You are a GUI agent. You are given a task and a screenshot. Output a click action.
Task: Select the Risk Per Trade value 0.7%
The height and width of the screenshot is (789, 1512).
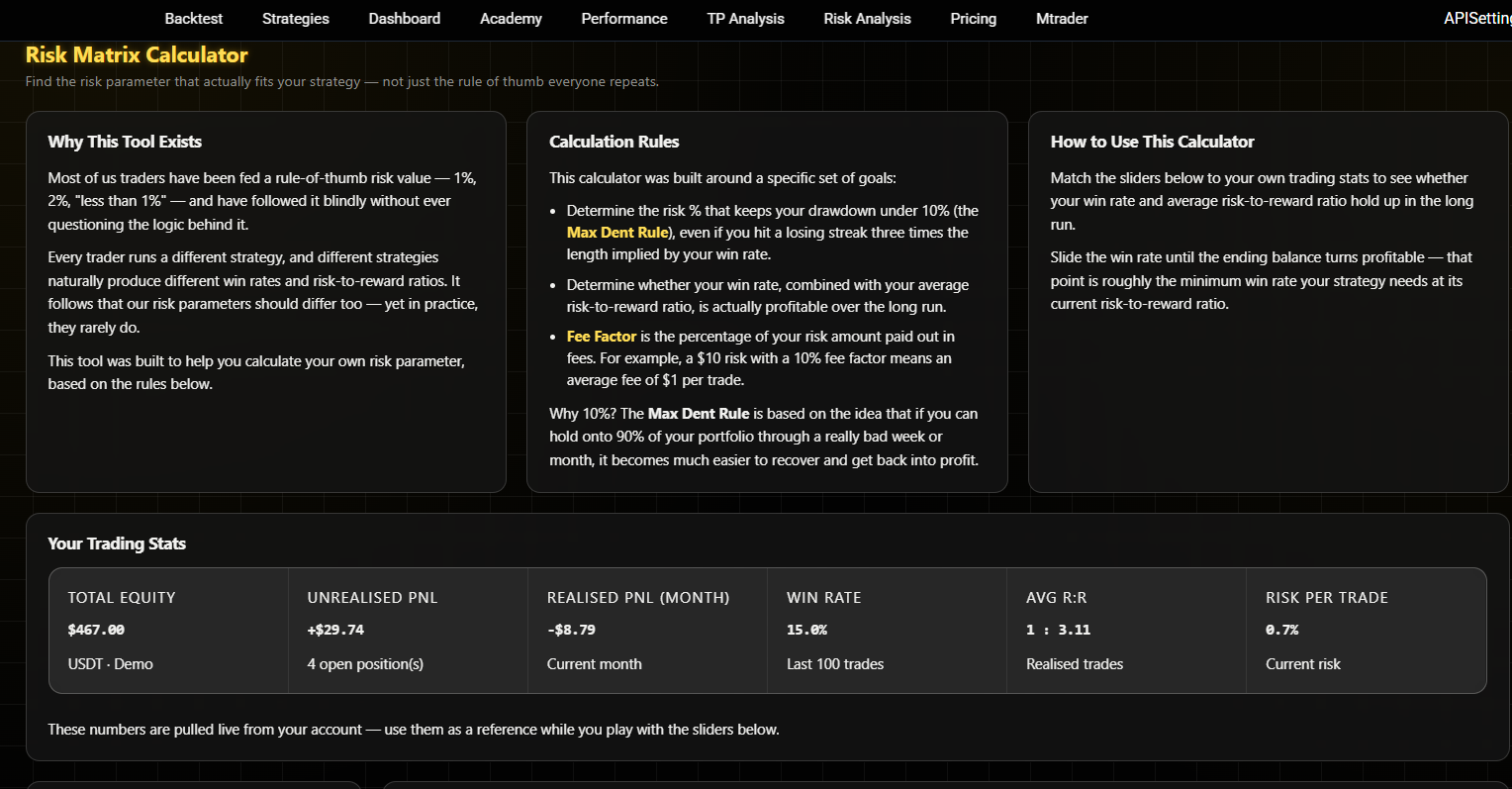coord(1281,630)
